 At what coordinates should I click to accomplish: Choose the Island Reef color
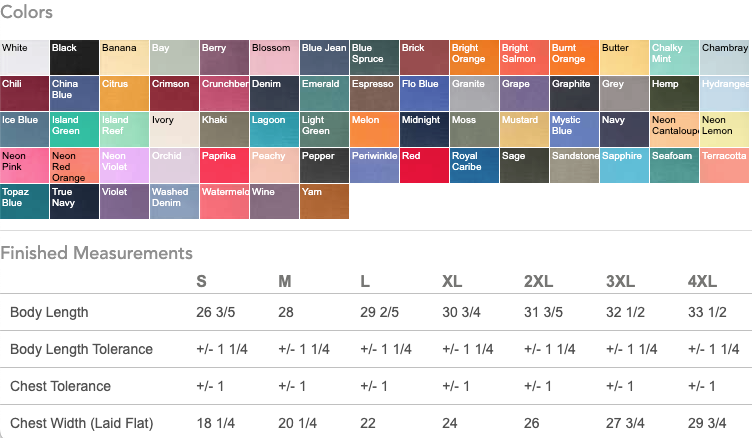coord(124,129)
